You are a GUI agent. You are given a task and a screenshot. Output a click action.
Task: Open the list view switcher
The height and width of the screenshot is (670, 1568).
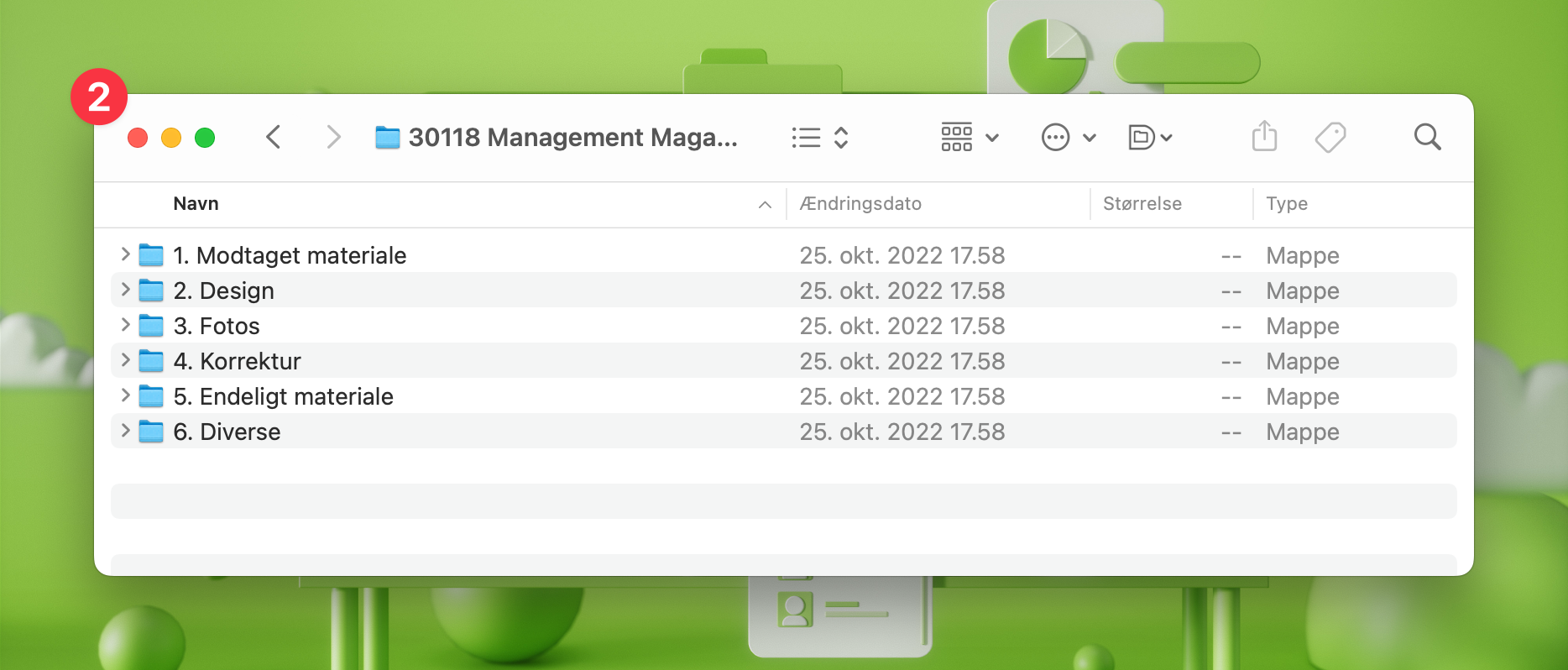coord(820,138)
